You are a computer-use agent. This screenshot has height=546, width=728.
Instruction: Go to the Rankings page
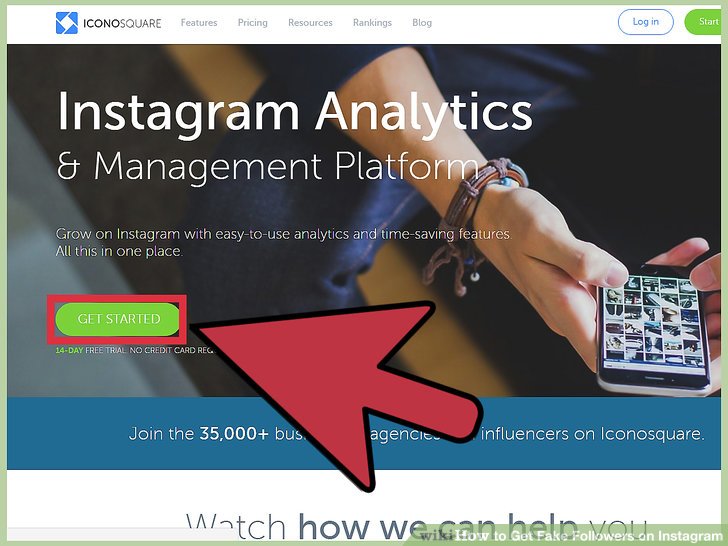pyautogui.click(x=372, y=23)
